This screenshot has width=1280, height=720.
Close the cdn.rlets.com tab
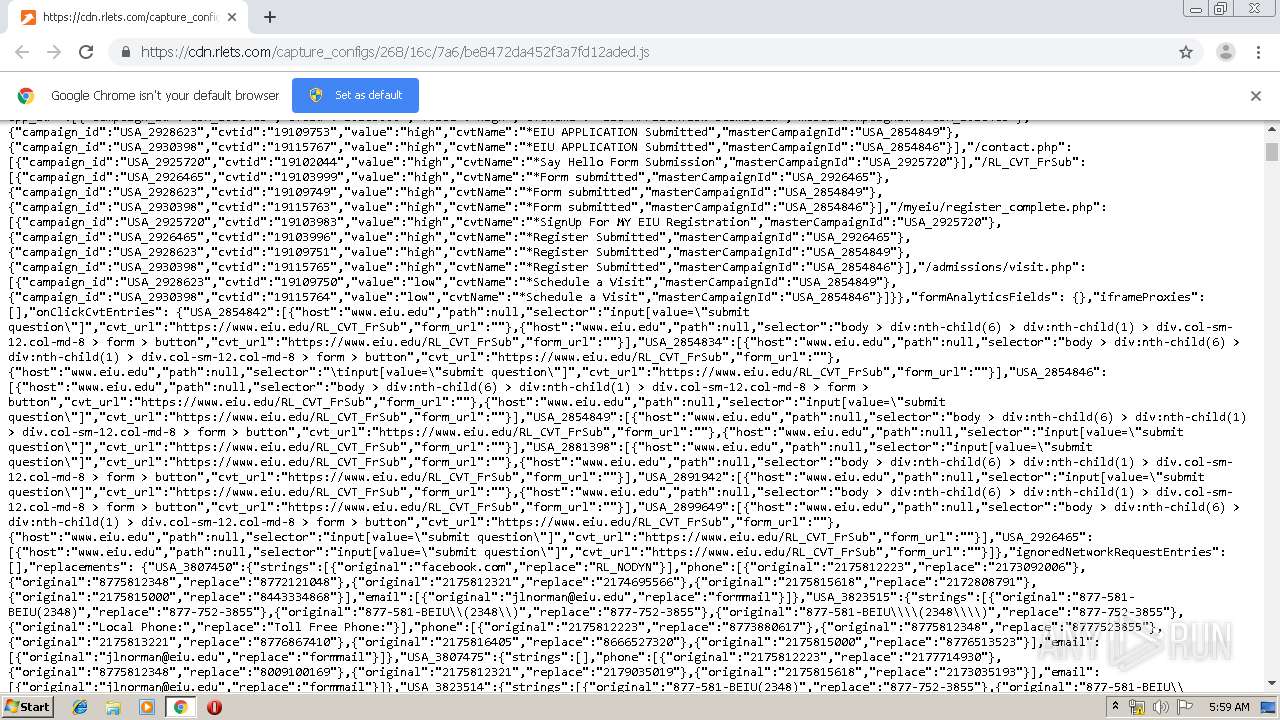(232, 17)
